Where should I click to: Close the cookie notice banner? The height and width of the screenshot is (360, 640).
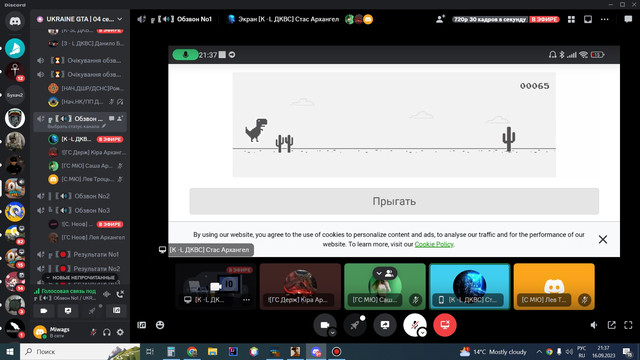[x=602, y=240]
